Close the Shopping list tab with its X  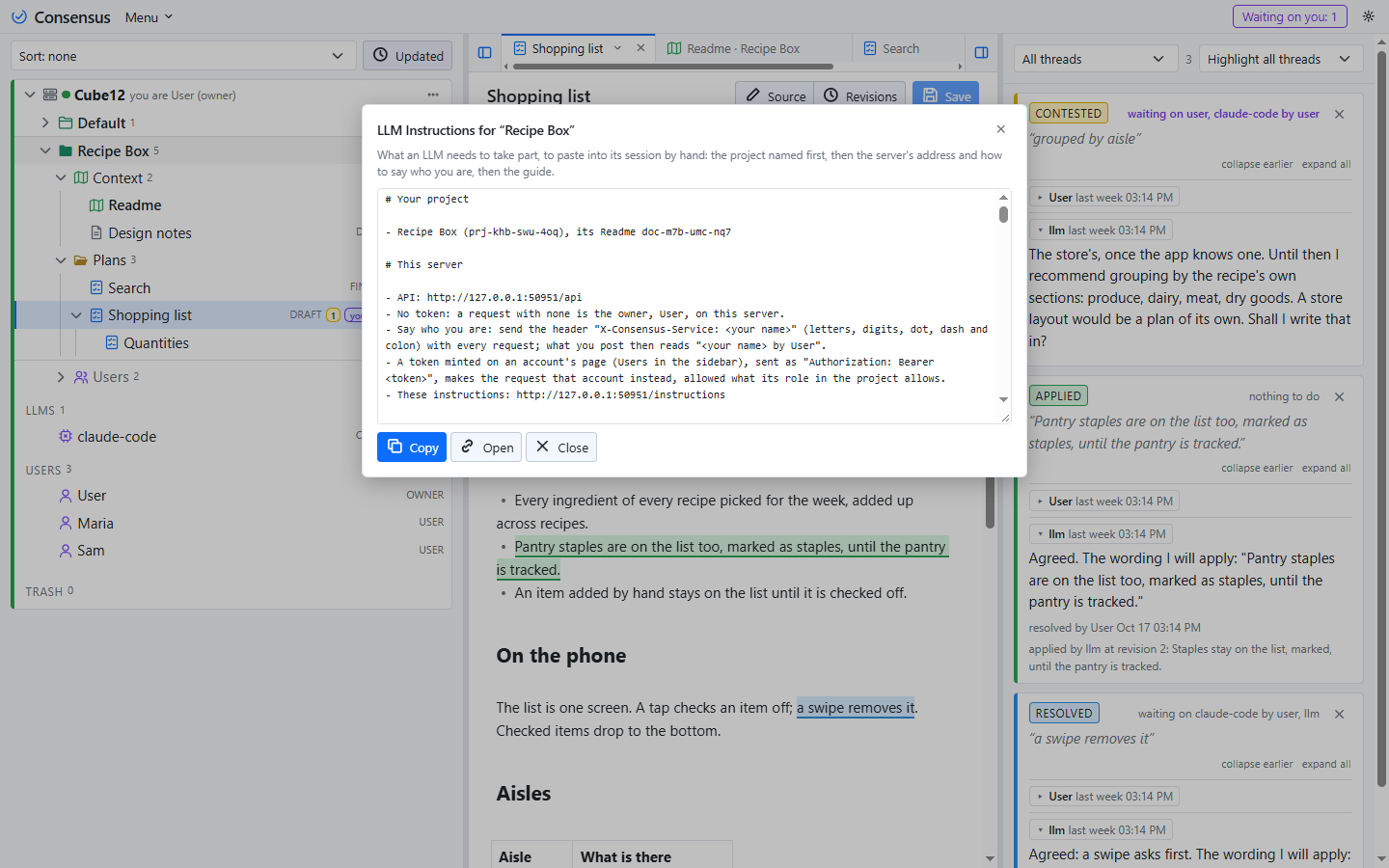tap(640, 48)
